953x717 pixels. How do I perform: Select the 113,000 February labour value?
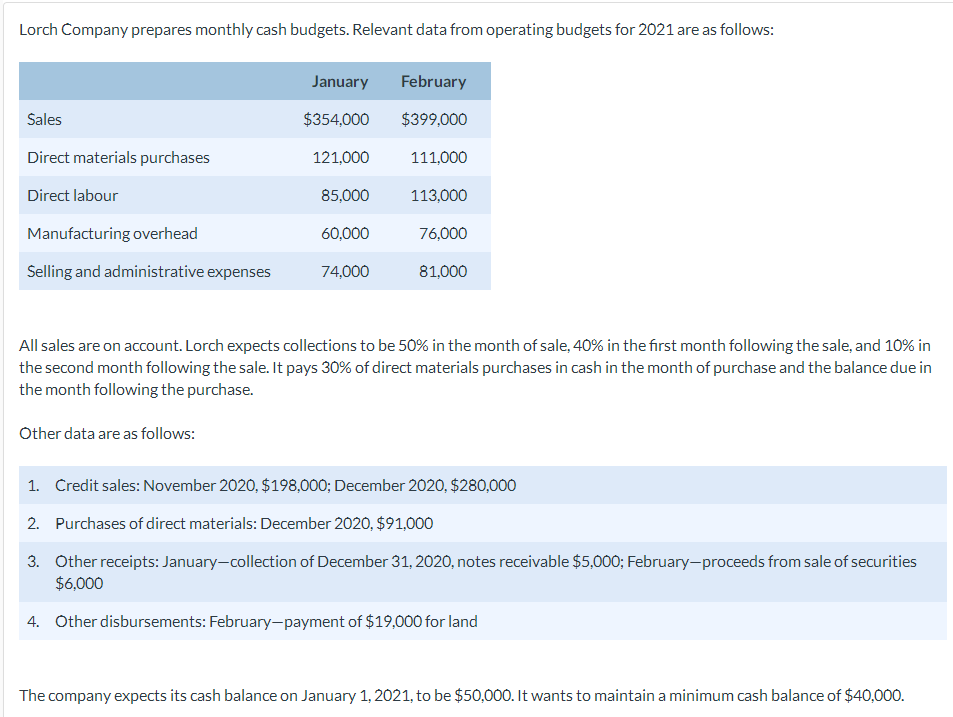(x=441, y=195)
